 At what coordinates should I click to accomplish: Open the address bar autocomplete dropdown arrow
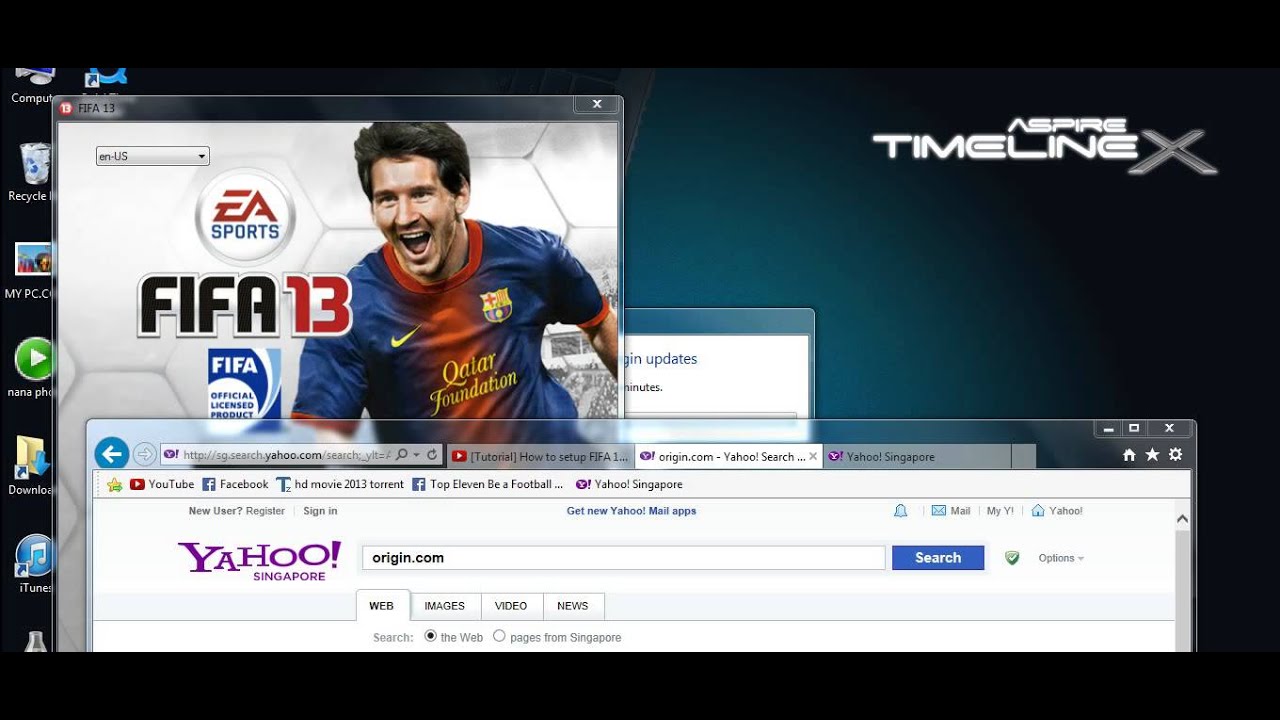pos(417,455)
